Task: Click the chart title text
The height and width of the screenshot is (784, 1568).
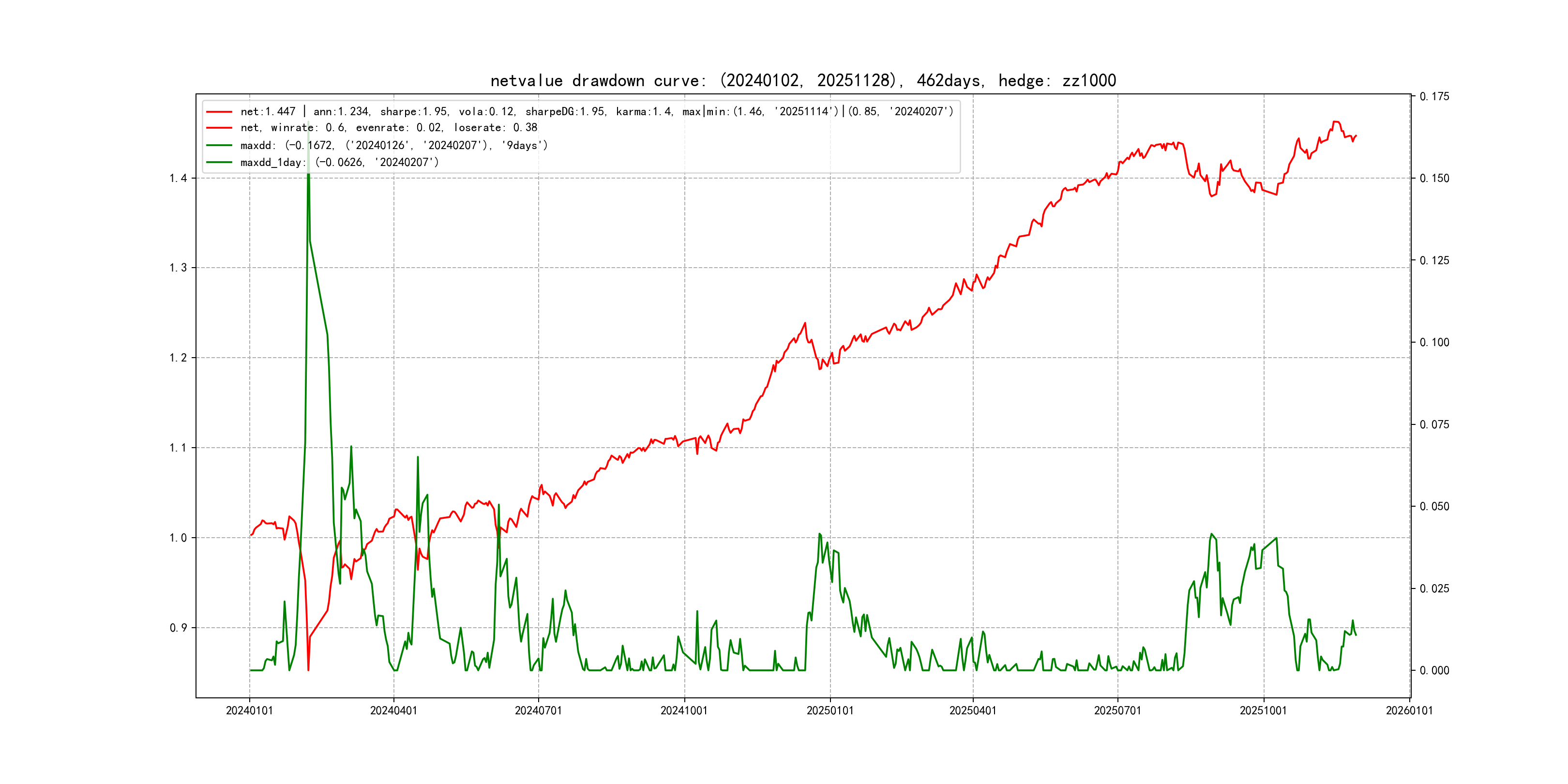Action: pyautogui.click(x=803, y=81)
